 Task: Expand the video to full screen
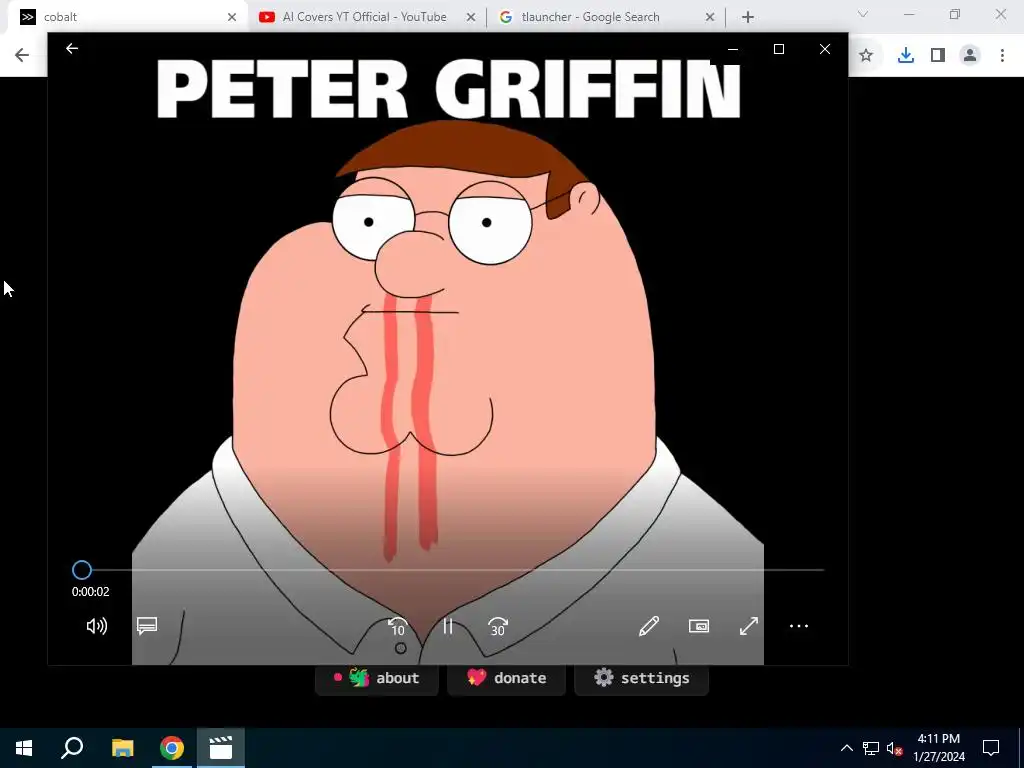point(749,626)
